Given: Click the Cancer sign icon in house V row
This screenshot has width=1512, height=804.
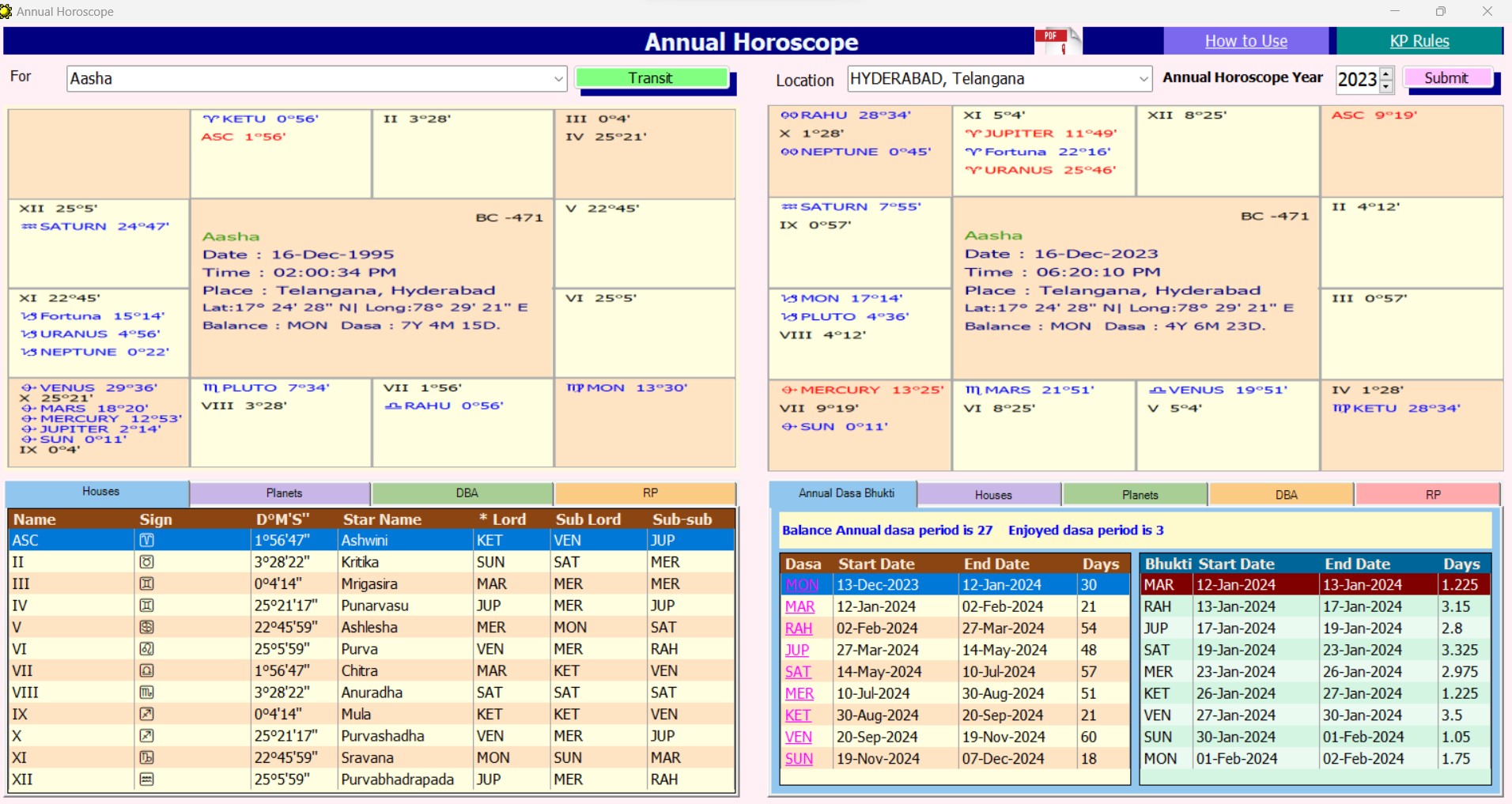Looking at the screenshot, I should 146,627.
